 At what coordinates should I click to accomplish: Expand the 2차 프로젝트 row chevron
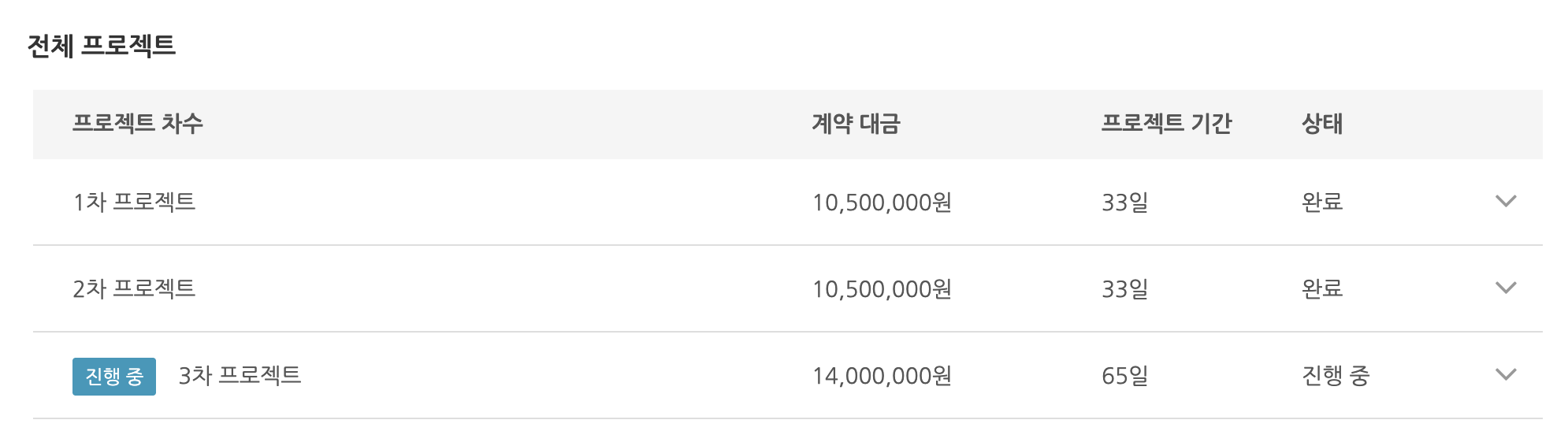(x=1505, y=288)
